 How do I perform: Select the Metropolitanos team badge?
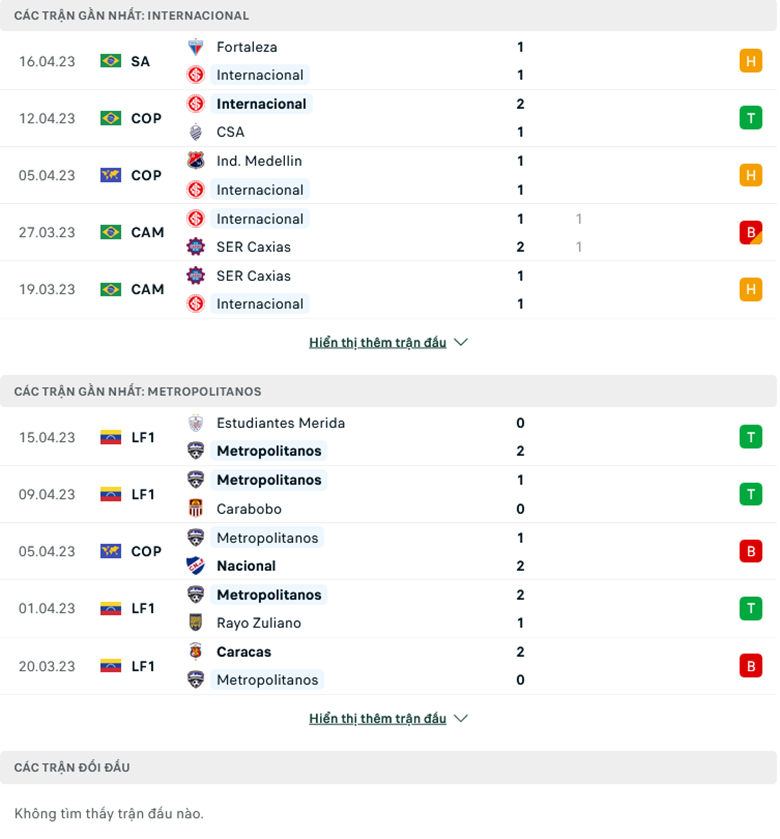[196, 451]
